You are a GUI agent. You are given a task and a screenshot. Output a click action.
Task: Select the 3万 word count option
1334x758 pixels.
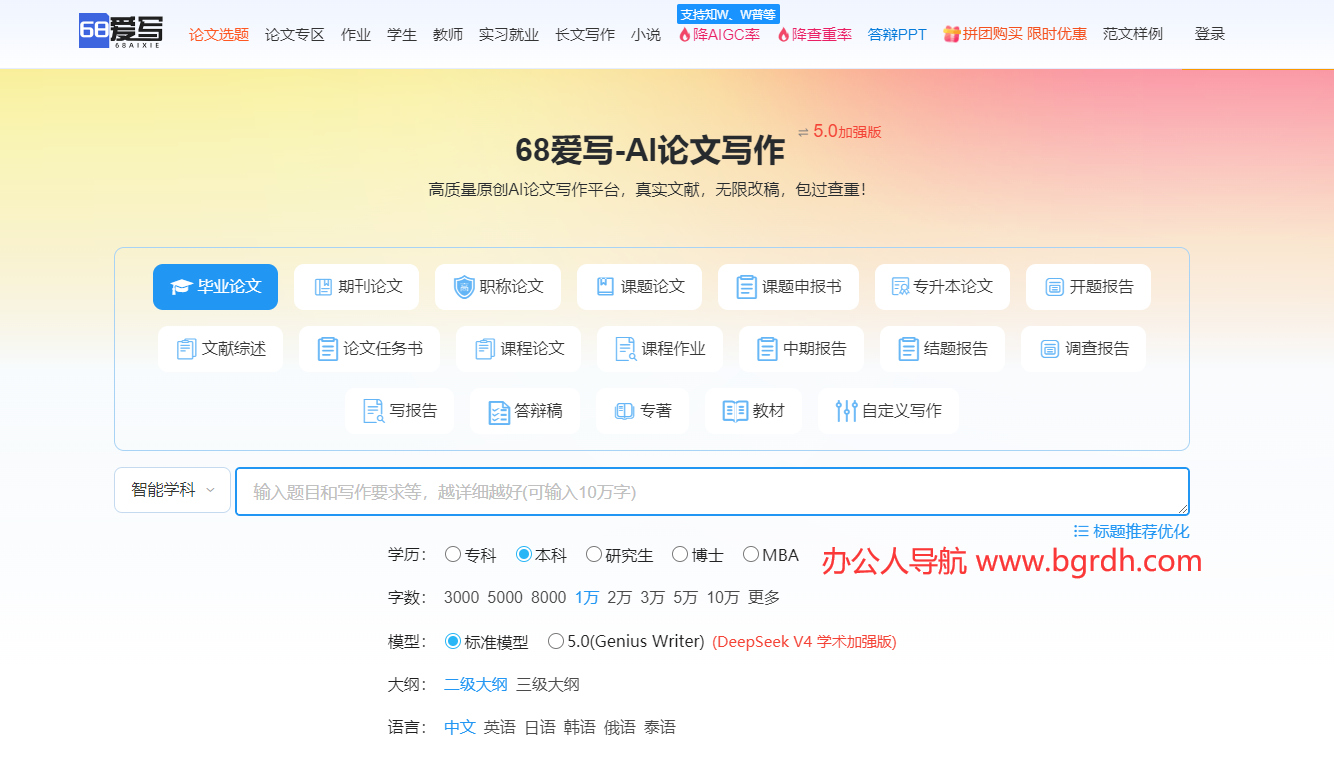[x=653, y=597]
